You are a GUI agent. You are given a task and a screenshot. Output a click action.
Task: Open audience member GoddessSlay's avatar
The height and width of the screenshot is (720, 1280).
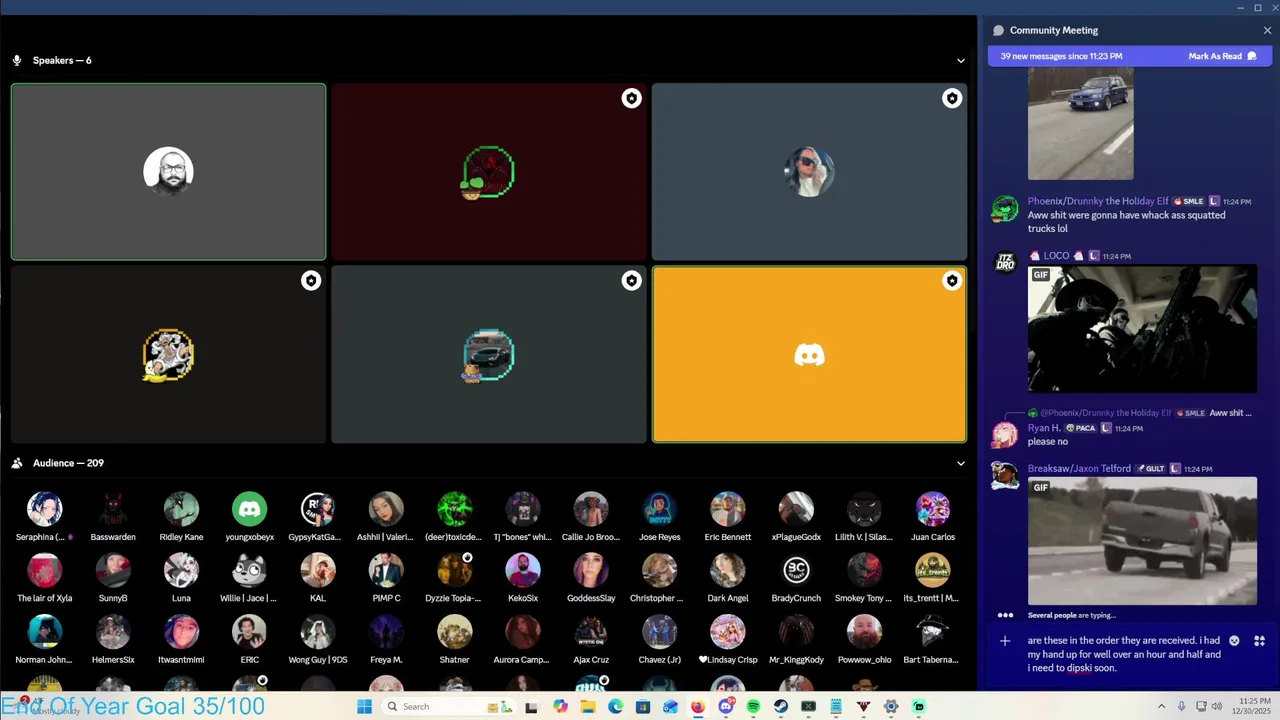tap(591, 570)
